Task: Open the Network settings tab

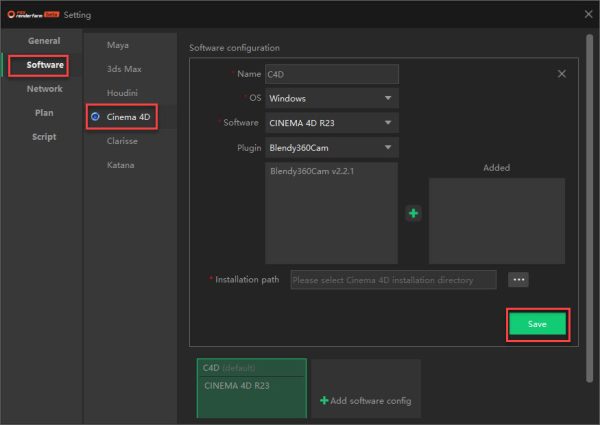Action: point(44,89)
